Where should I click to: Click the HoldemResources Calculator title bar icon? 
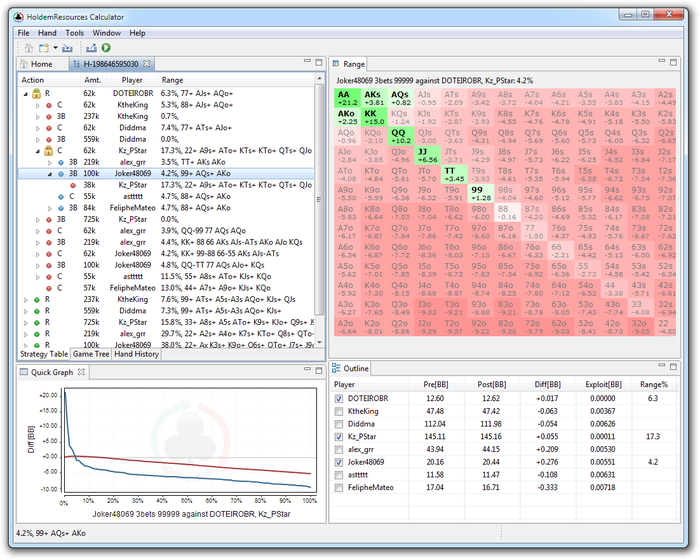[x=18, y=17]
